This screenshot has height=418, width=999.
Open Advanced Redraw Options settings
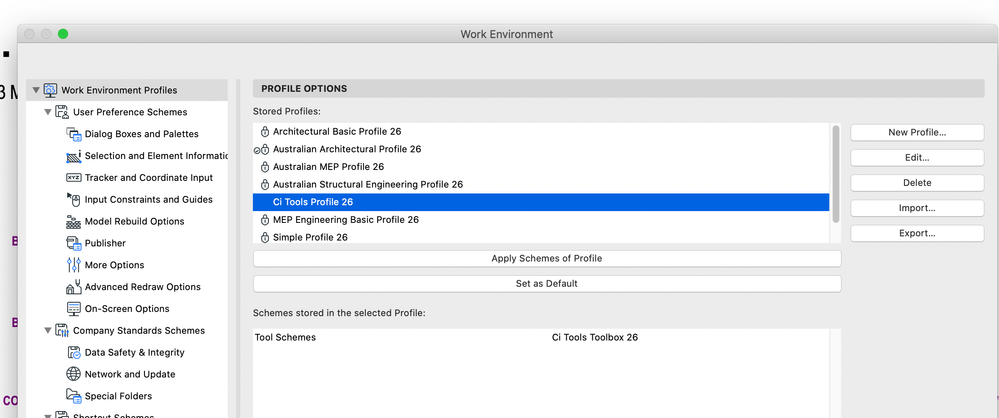pos(142,287)
